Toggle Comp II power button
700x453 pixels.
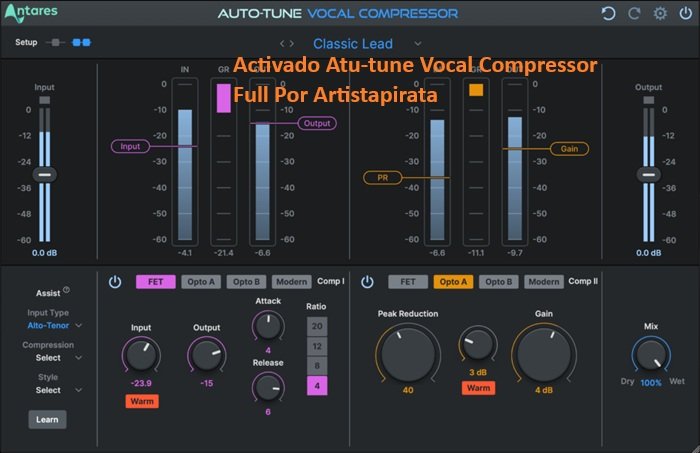pos(367,282)
